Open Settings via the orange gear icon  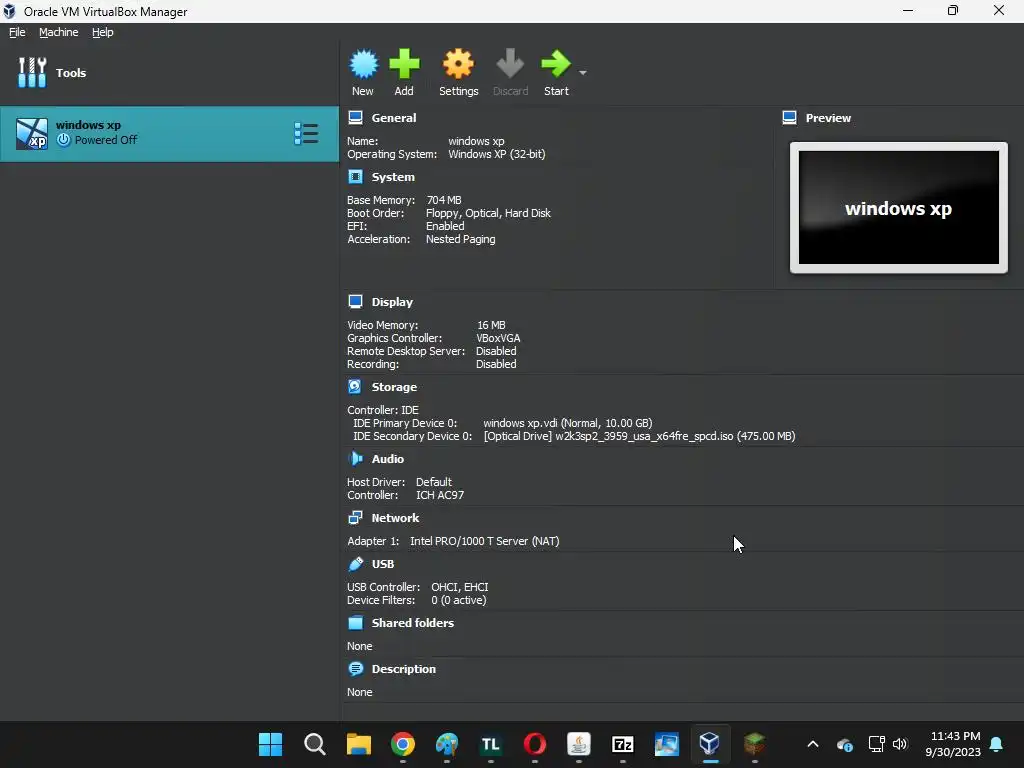(458, 64)
